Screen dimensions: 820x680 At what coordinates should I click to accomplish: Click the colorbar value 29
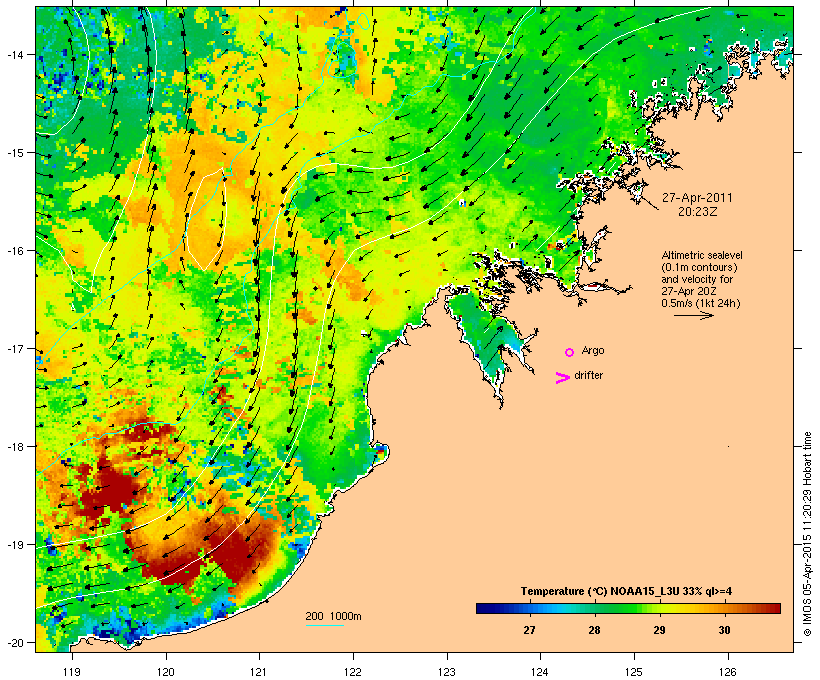(659, 630)
